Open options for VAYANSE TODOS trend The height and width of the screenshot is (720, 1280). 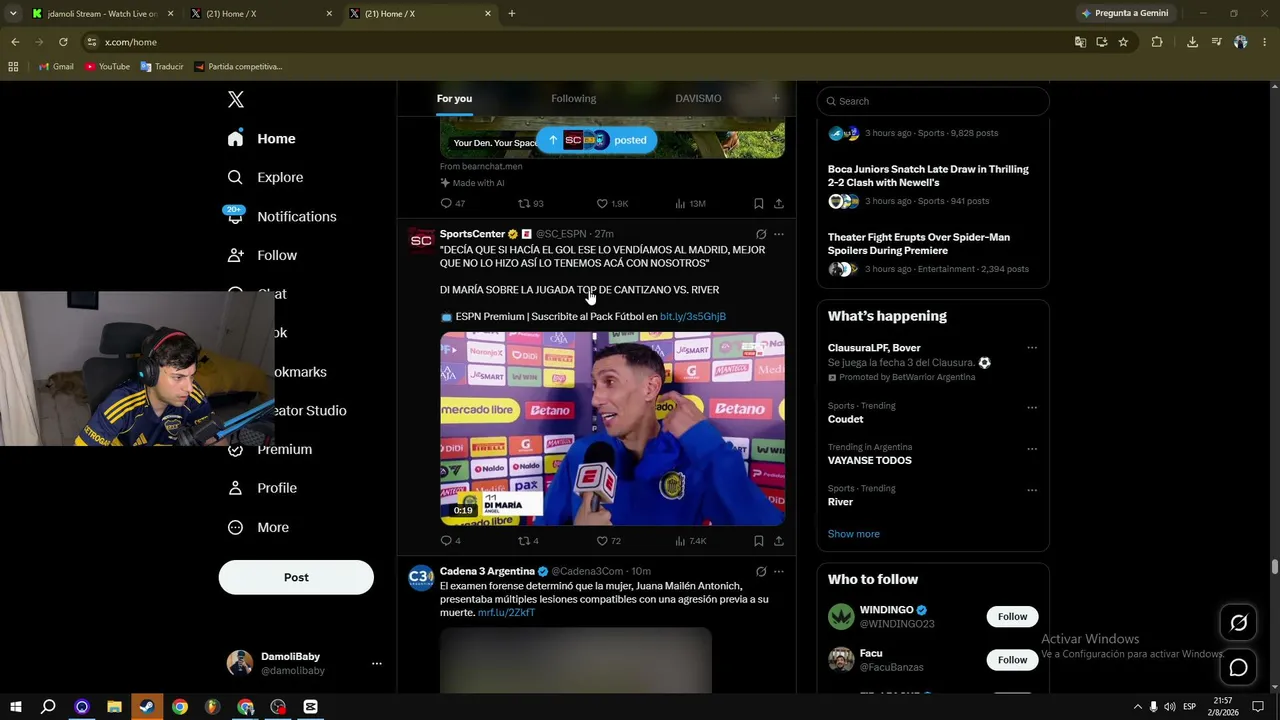pyautogui.click(x=1032, y=448)
